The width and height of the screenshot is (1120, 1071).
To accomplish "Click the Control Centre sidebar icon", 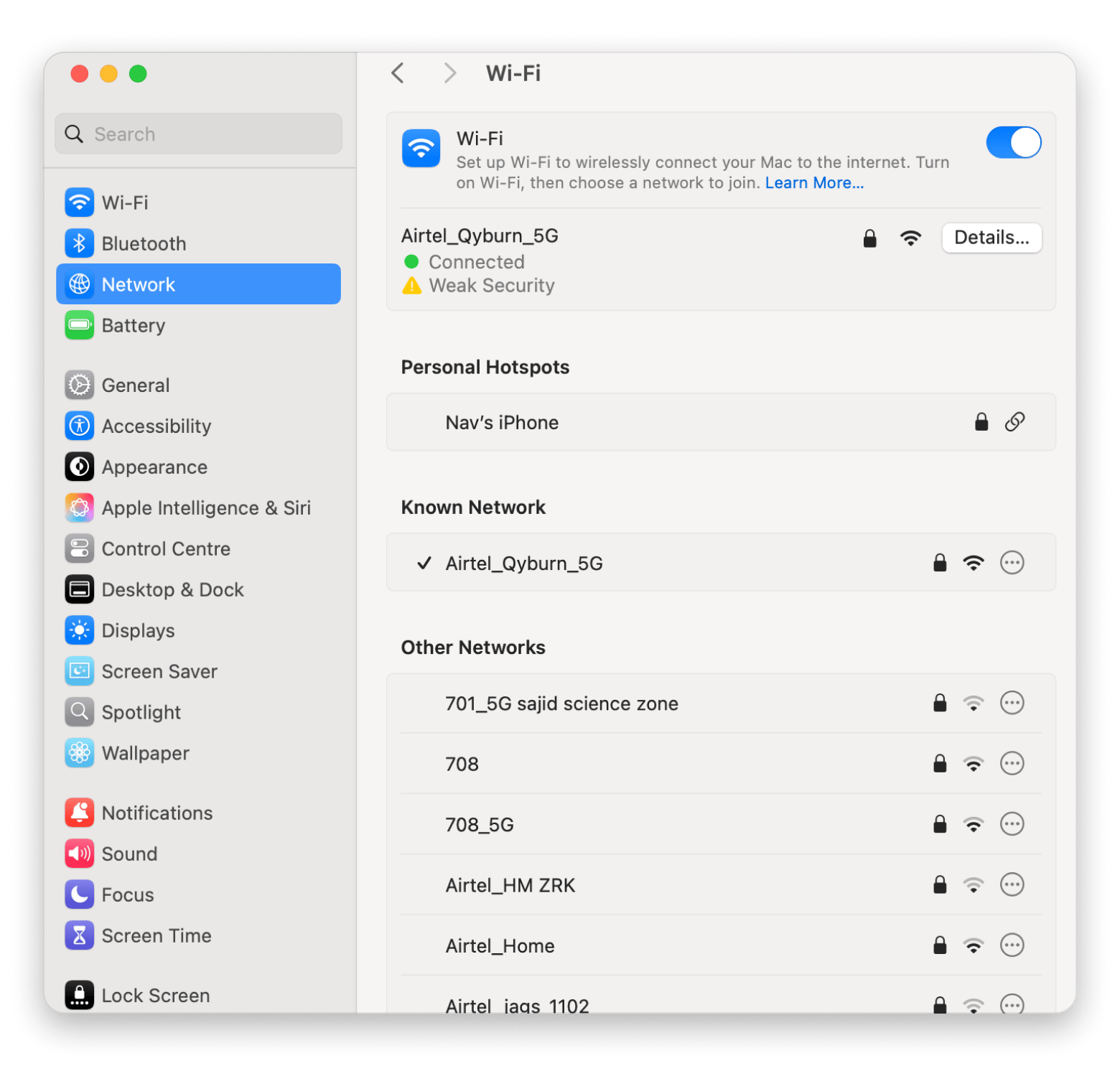I will coord(80,549).
